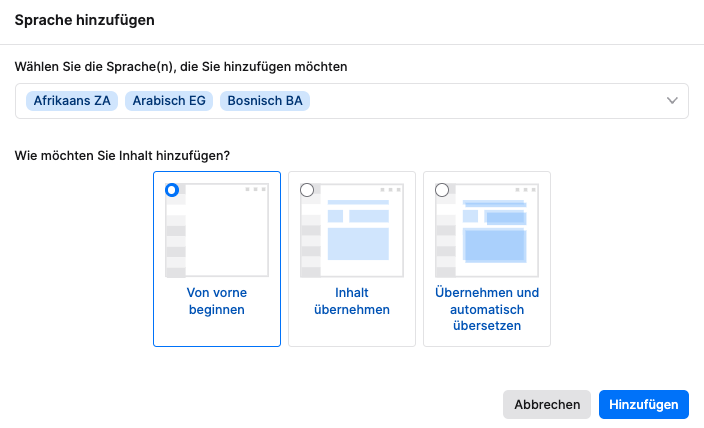Click the blank page preview thumbnail
This screenshot has width=704, height=428.
click(217, 230)
